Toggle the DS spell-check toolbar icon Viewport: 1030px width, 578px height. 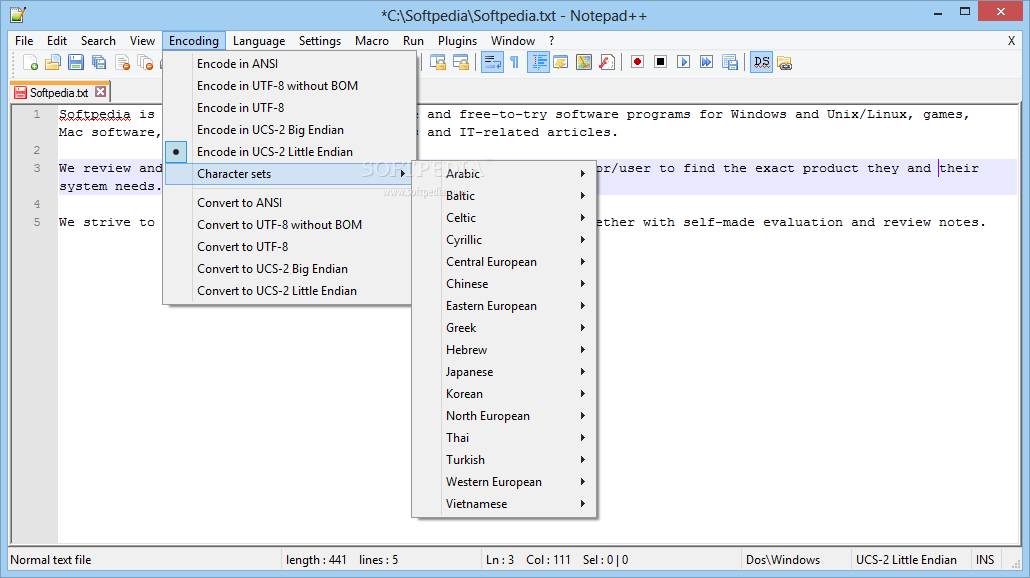click(761, 62)
